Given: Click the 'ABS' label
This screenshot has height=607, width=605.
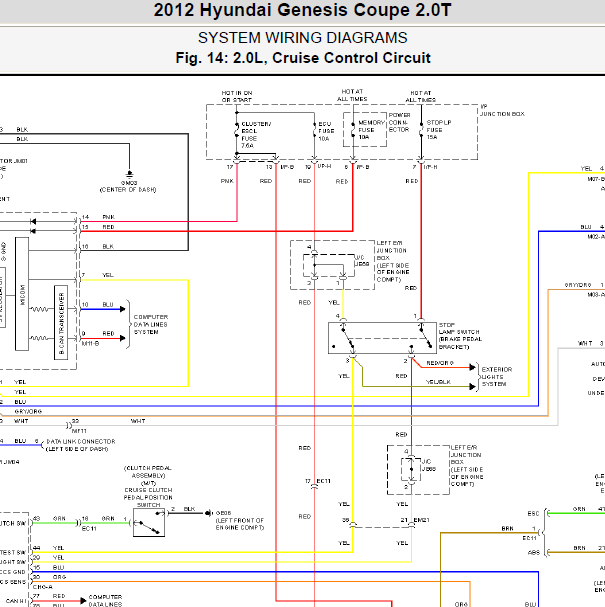Looking at the screenshot, I should click(x=534, y=552).
